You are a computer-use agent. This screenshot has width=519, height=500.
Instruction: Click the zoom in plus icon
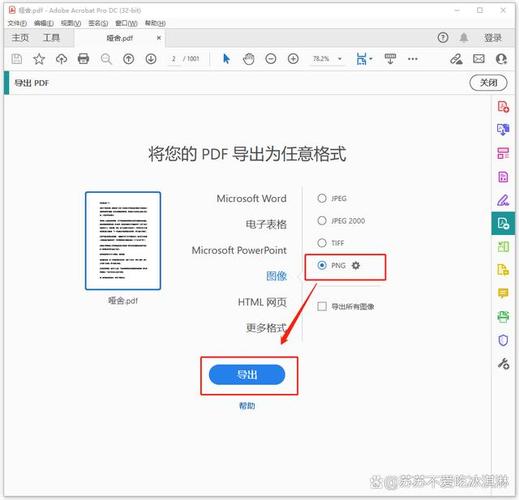click(293, 59)
